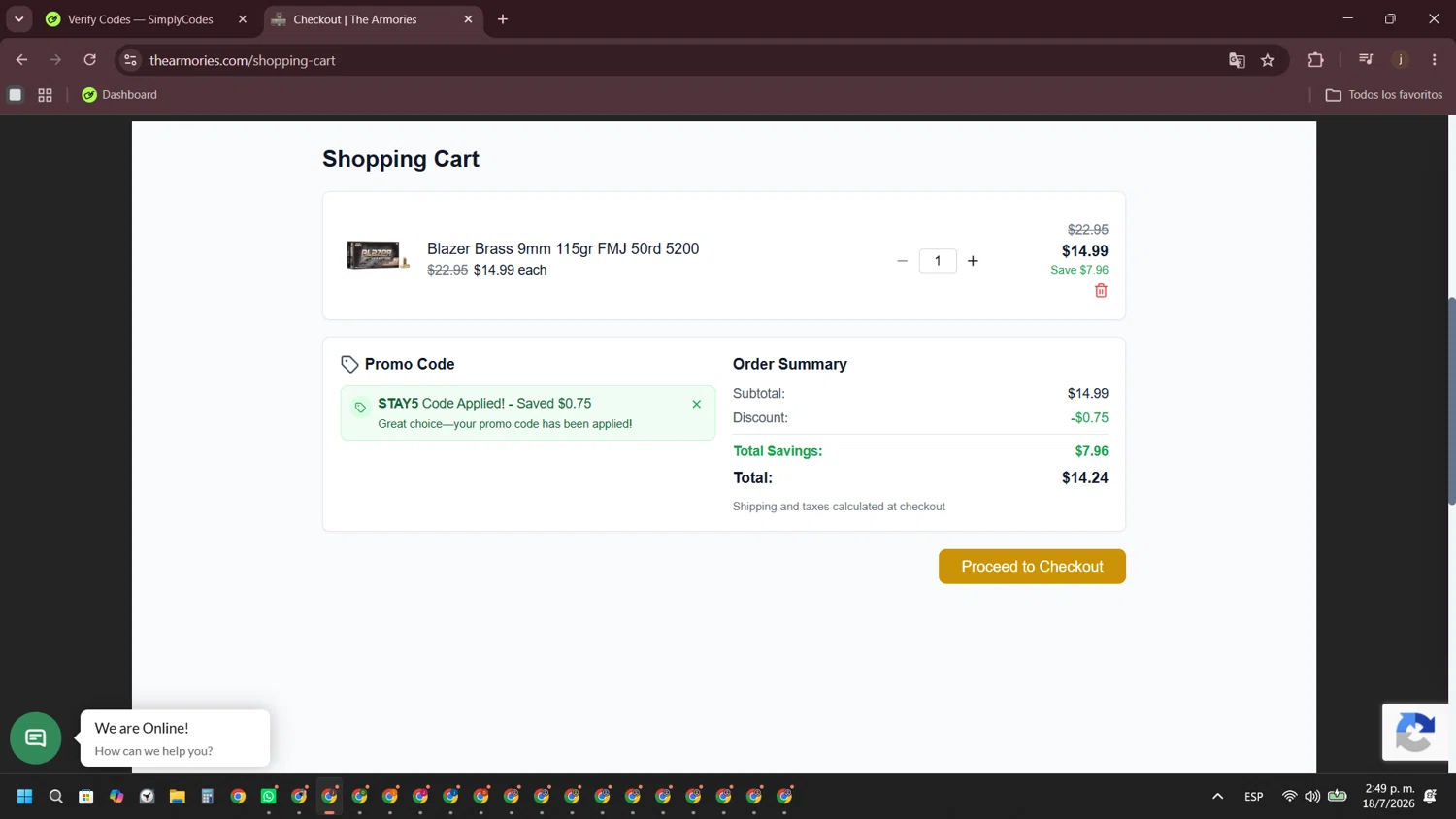Remove the applied STAY5 promo code
1456x819 pixels.
(696, 404)
